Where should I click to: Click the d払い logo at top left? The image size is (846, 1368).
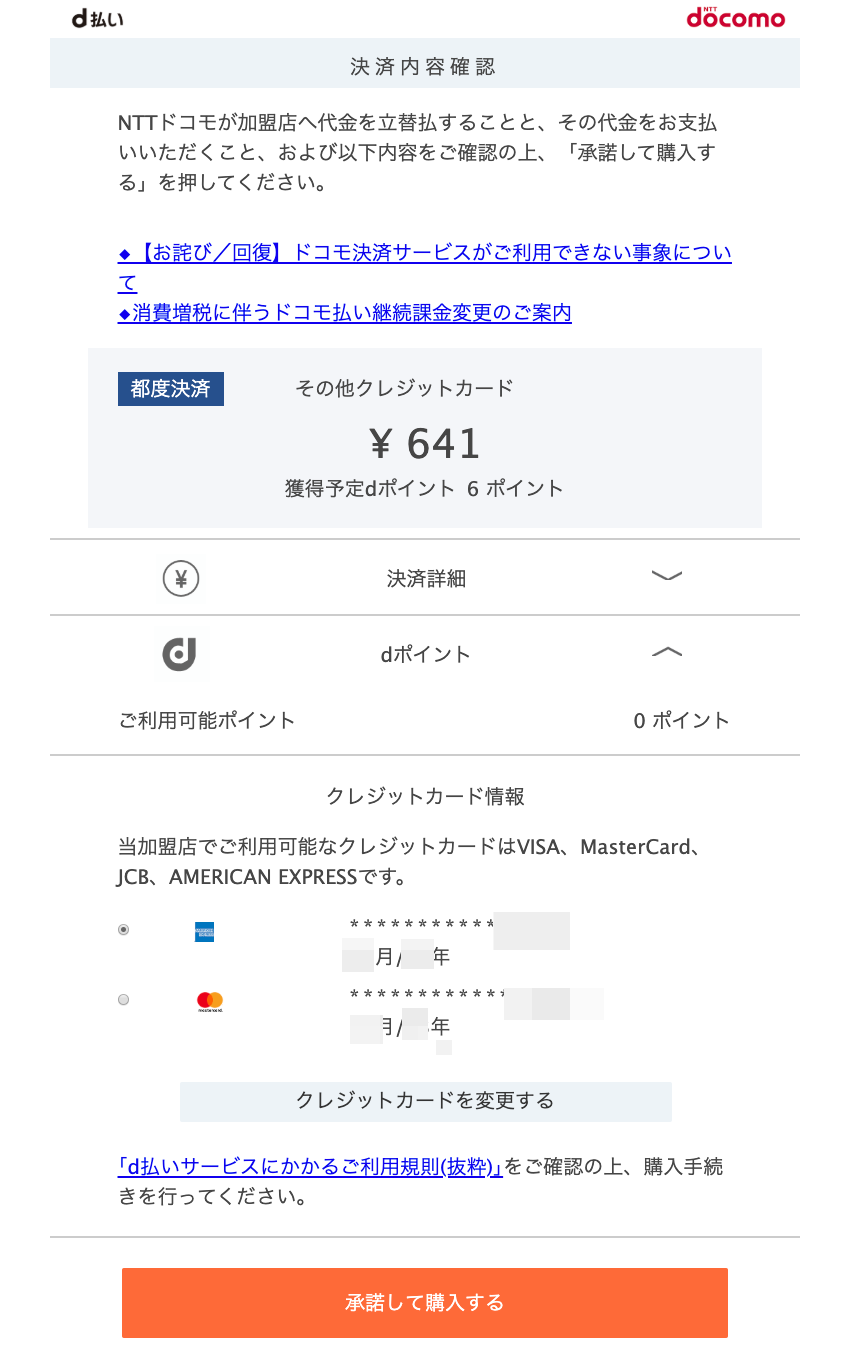coord(98,19)
